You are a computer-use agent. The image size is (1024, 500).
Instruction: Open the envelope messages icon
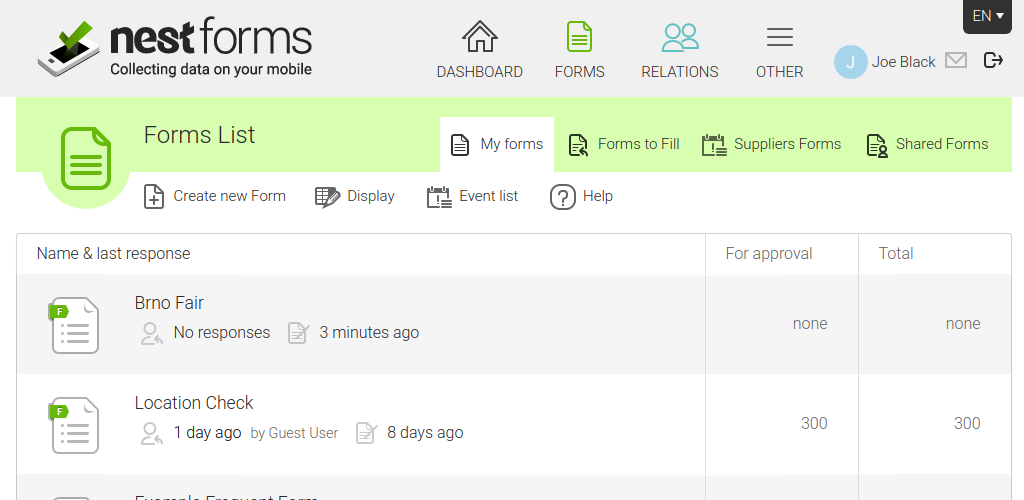956,61
